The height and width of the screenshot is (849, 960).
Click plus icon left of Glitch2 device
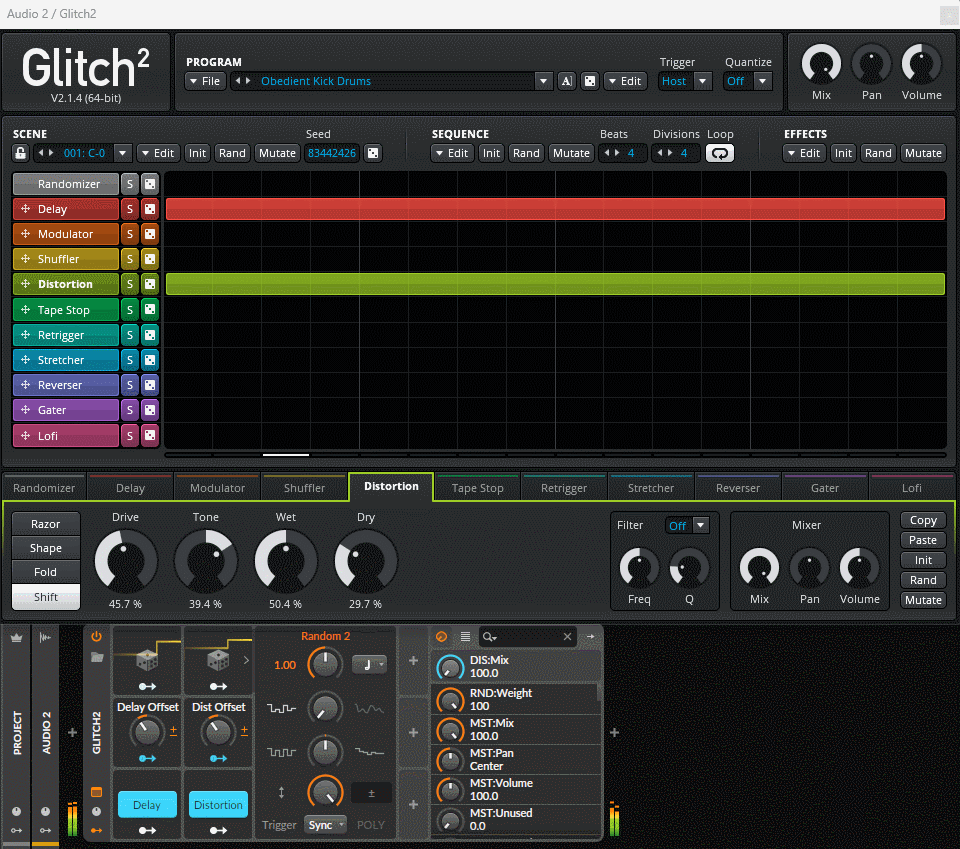point(72,732)
